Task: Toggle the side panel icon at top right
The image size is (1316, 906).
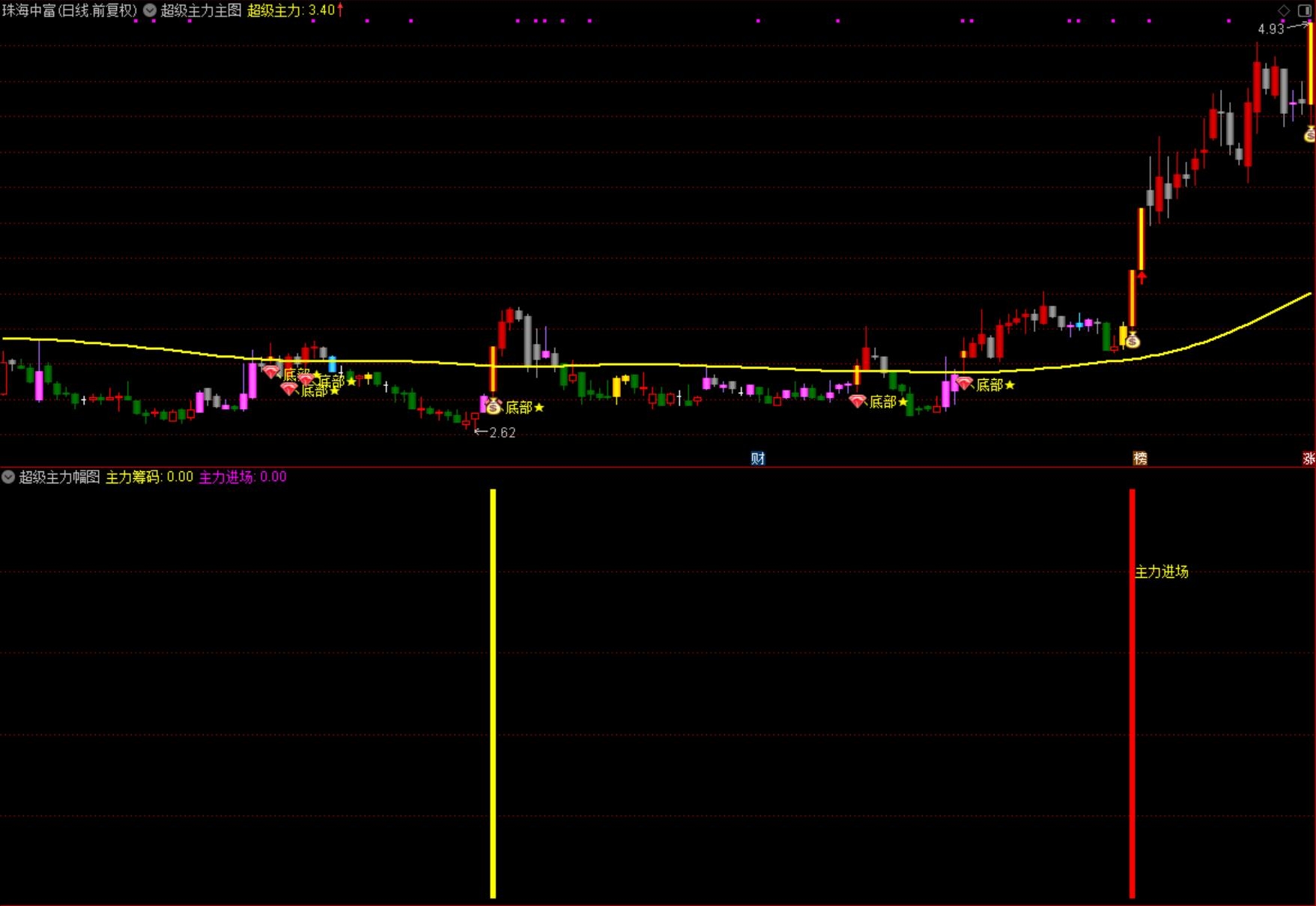Action: [x=1304, y=10]
